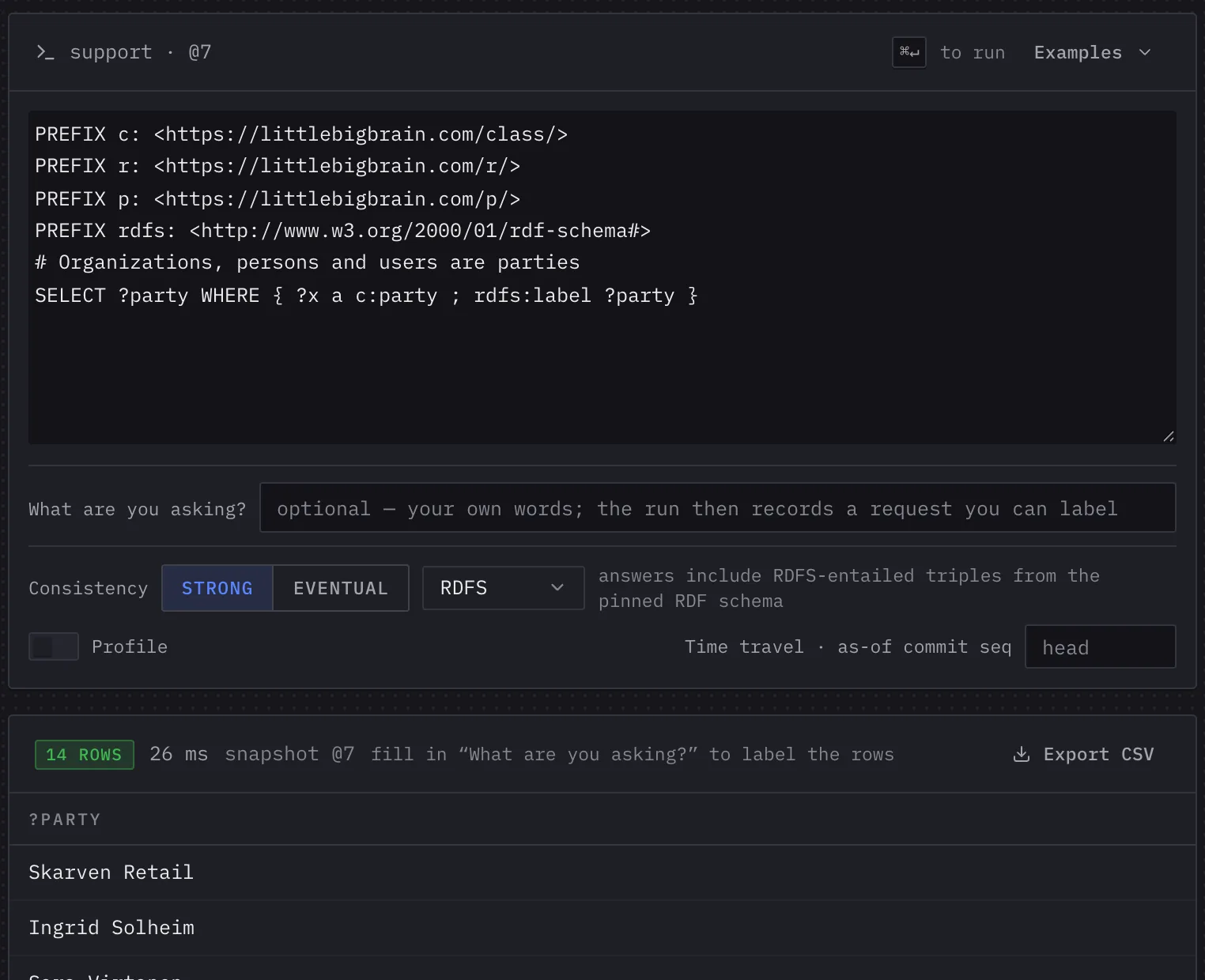
Task: Open the RDFS reasoning dropdown
Action: point(503,588)
